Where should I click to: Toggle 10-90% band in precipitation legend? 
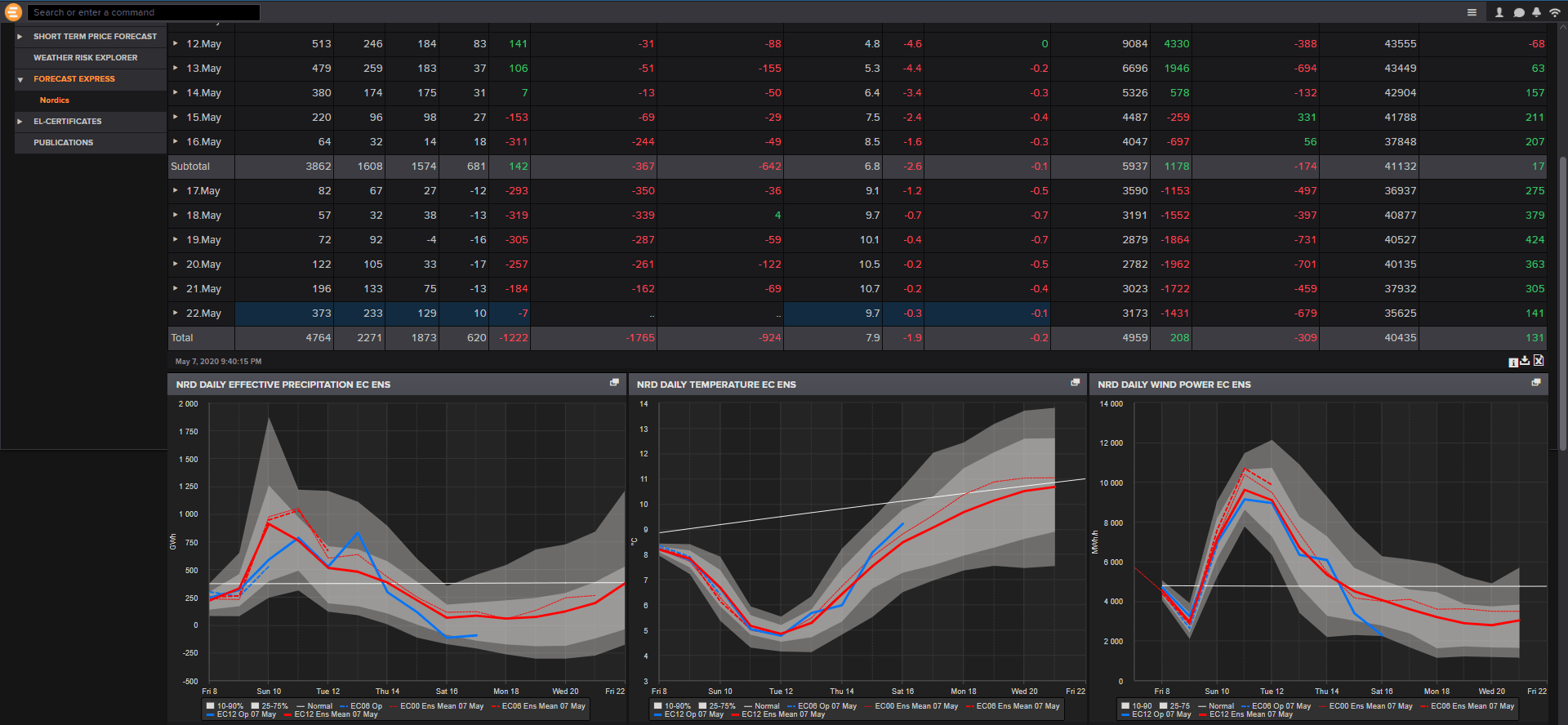pyautogui.click(x=225, y=706)
